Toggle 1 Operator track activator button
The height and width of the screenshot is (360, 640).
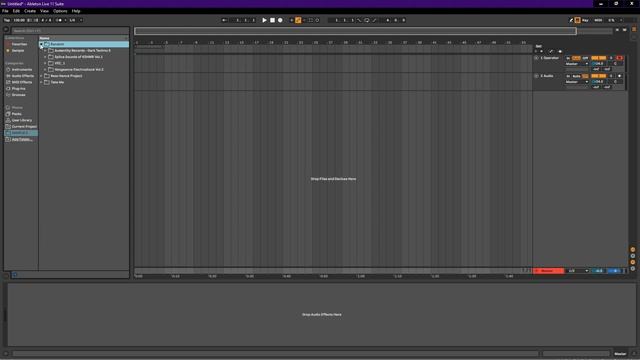pos(599,58)
